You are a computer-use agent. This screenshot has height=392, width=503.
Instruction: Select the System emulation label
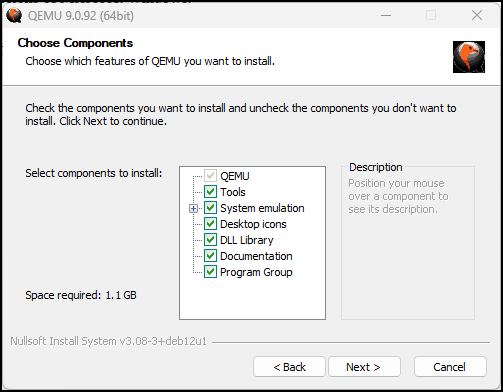click(262, 208)
